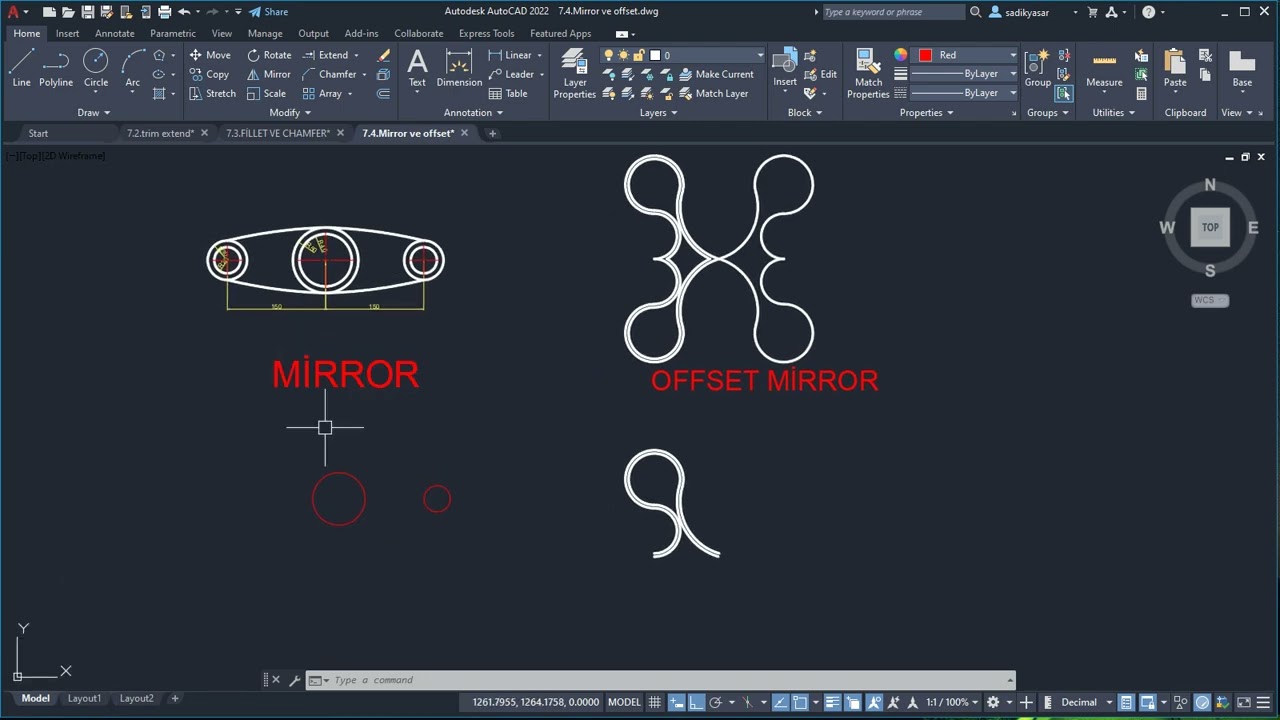This screenshot has height=720, width=1280.
Task: Activate the Rotate command
Action: click(269, 55)
